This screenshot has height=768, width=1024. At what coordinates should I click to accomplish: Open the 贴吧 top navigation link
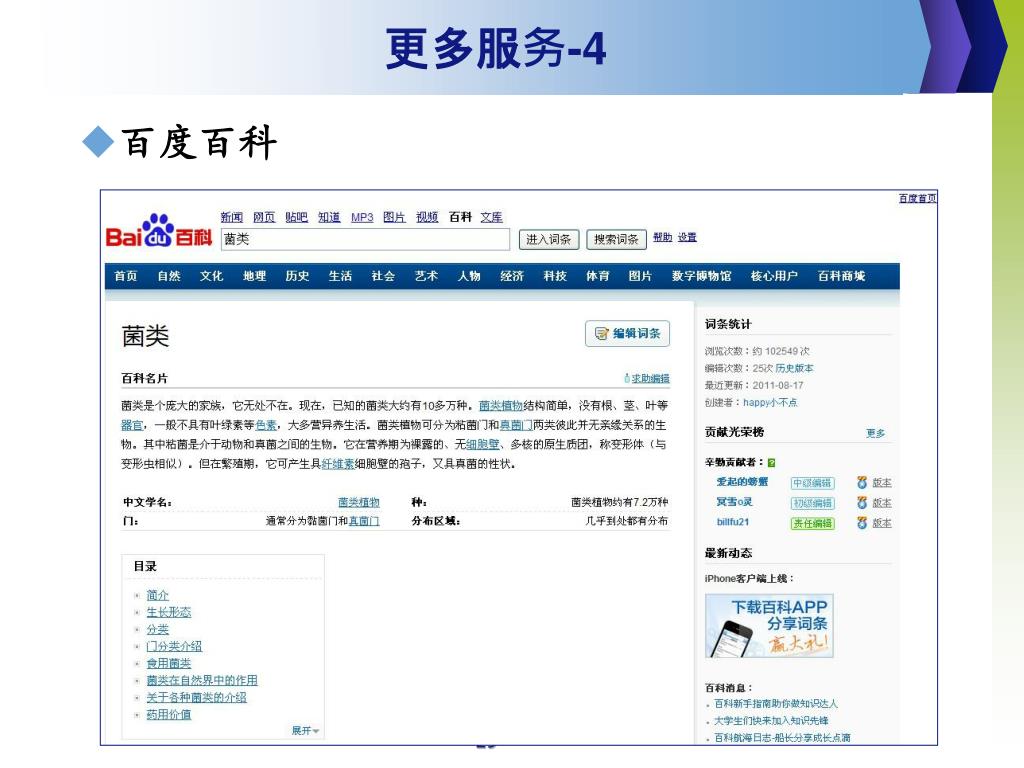tap(296, 217)
